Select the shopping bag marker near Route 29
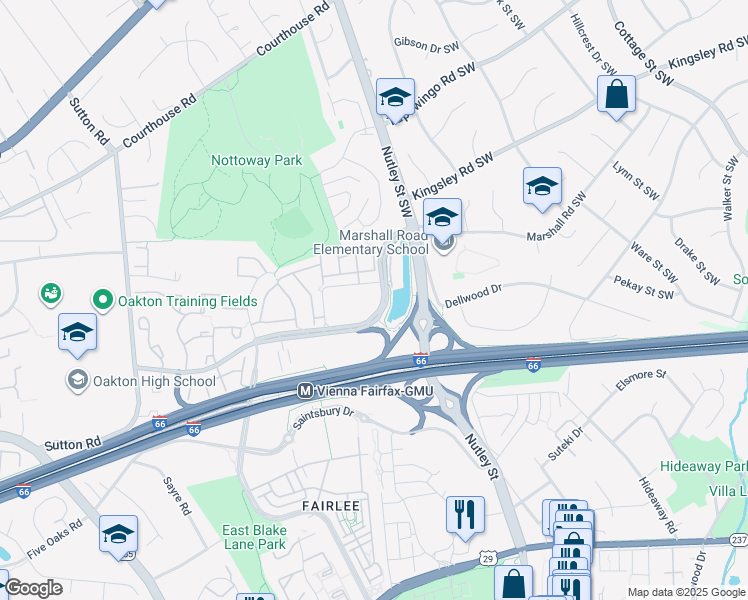Screen dimensions: 748x600 513,582
